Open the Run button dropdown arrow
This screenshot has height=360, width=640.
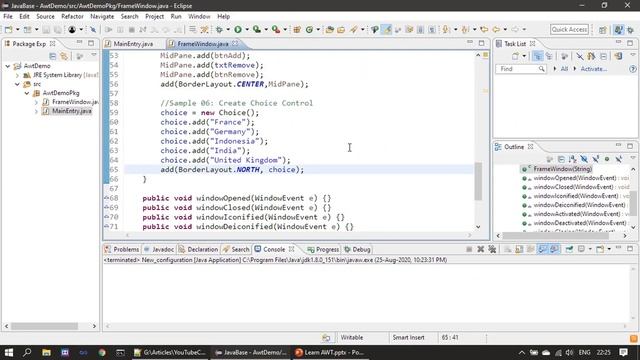pyautogui.click(x=247, y=29)
